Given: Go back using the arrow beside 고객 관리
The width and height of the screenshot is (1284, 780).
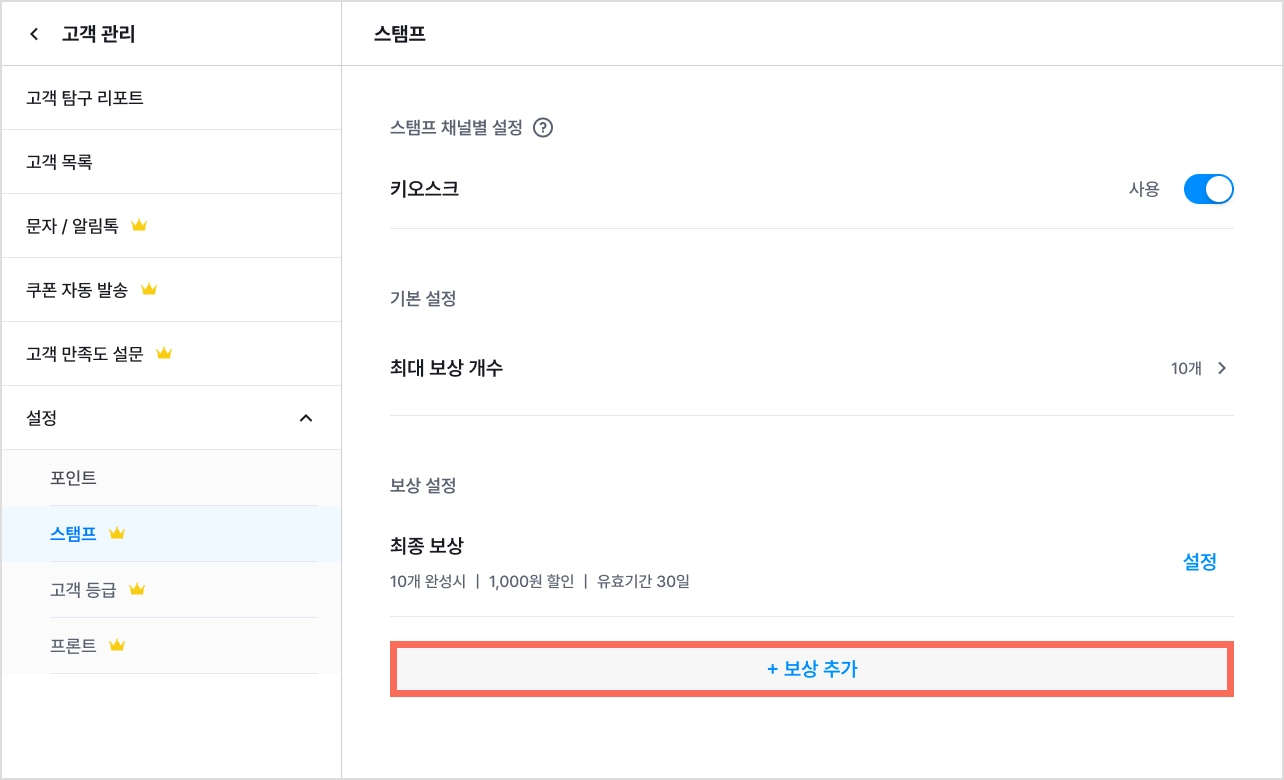Looking at the screenshot, I should [34, 35].
